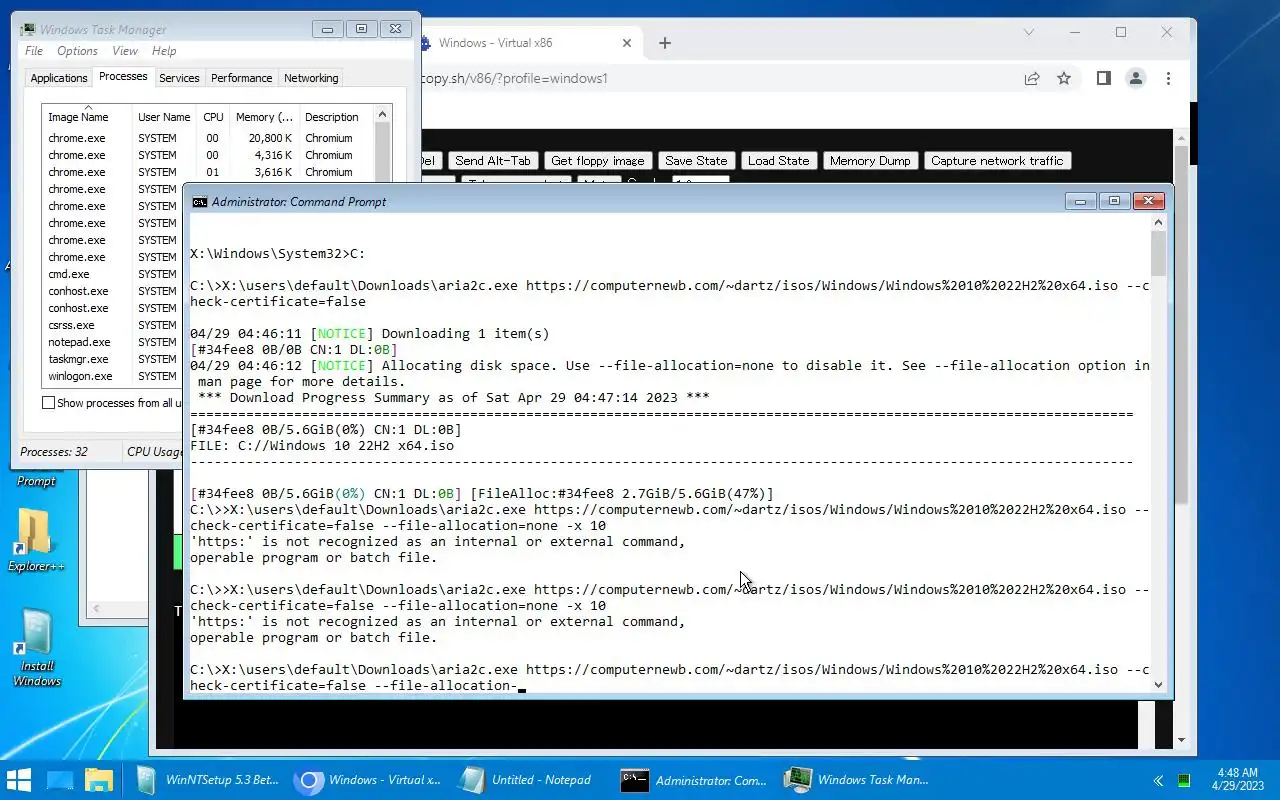This screenshot has width=1280, height=800.
Task: Open Chrome tab search chevron
Action: click(1029, 32)
